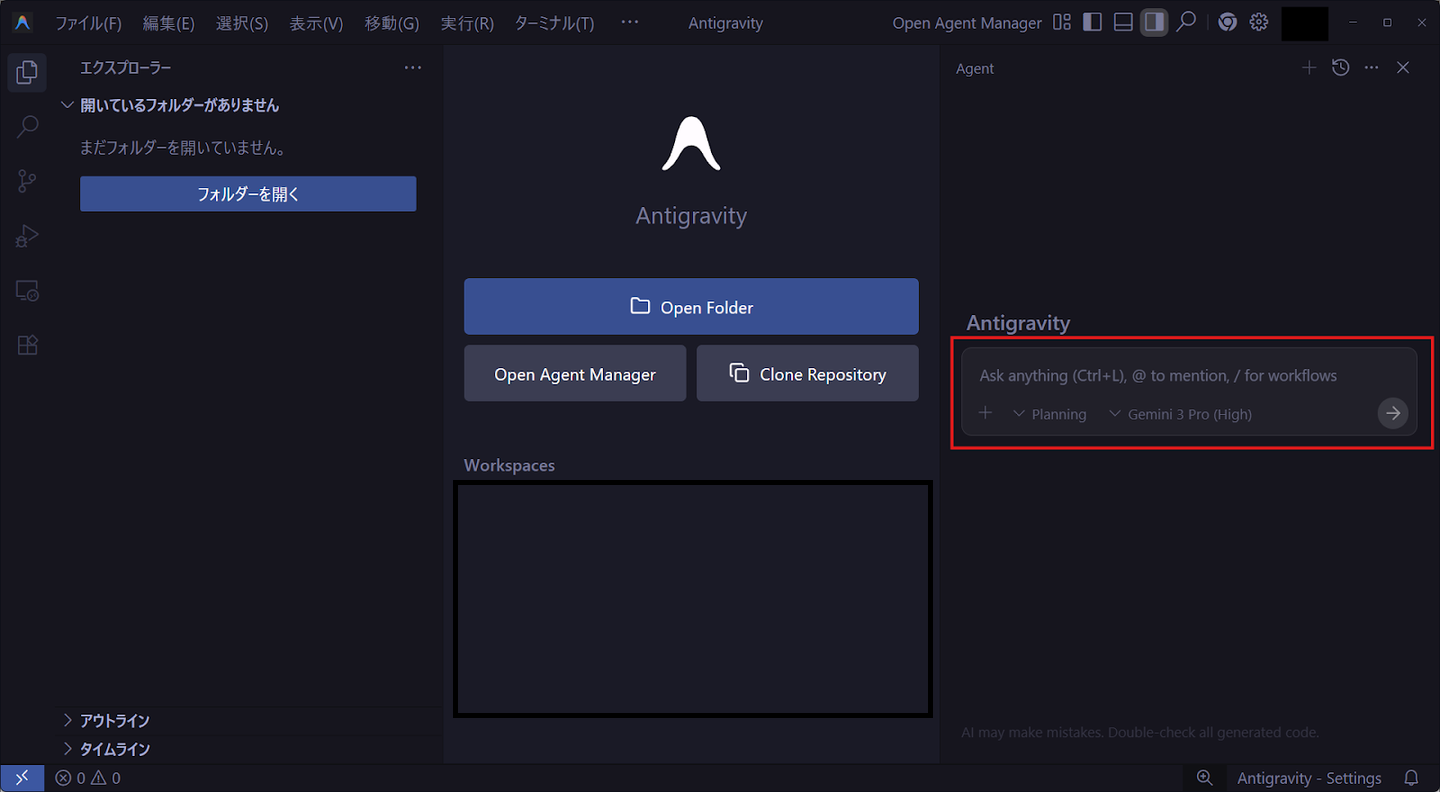Open Antigravity - Settings in status bar
Screen dimensions: 1440x792
1309,778
